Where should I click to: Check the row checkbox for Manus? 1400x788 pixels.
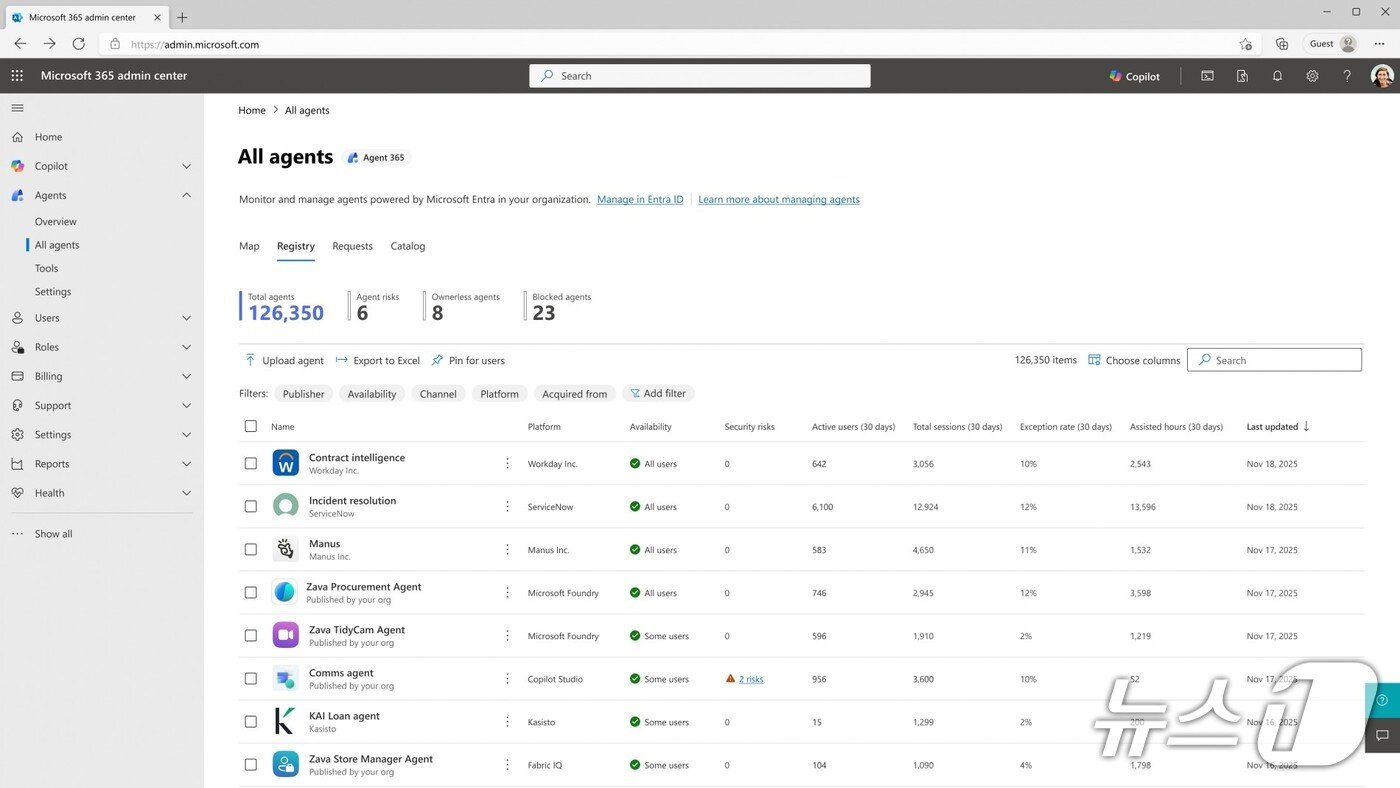(251, 549)
